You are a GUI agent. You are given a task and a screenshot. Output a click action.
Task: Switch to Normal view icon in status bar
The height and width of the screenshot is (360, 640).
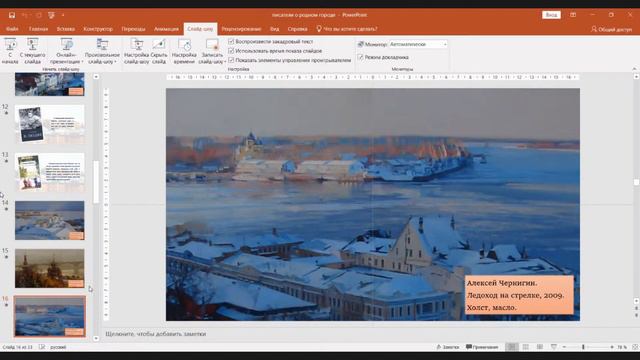coord(511,347)
